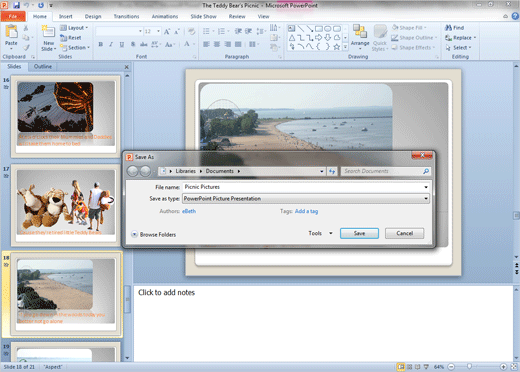Click the Reset slide button
This screenshot has height=372, width=520.
[71, 38]
